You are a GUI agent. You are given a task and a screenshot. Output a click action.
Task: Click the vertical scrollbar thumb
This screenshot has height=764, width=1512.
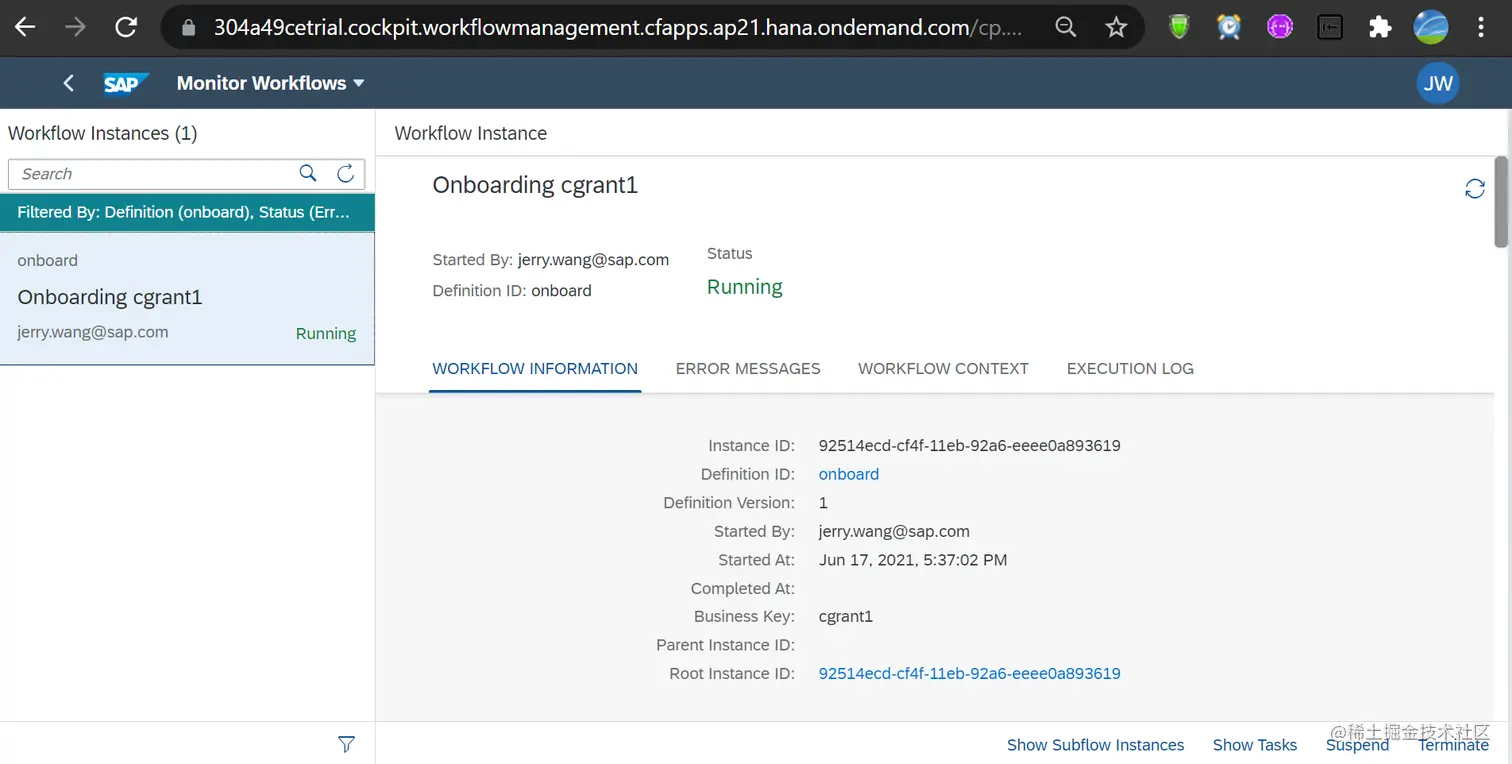[1501, 201]
